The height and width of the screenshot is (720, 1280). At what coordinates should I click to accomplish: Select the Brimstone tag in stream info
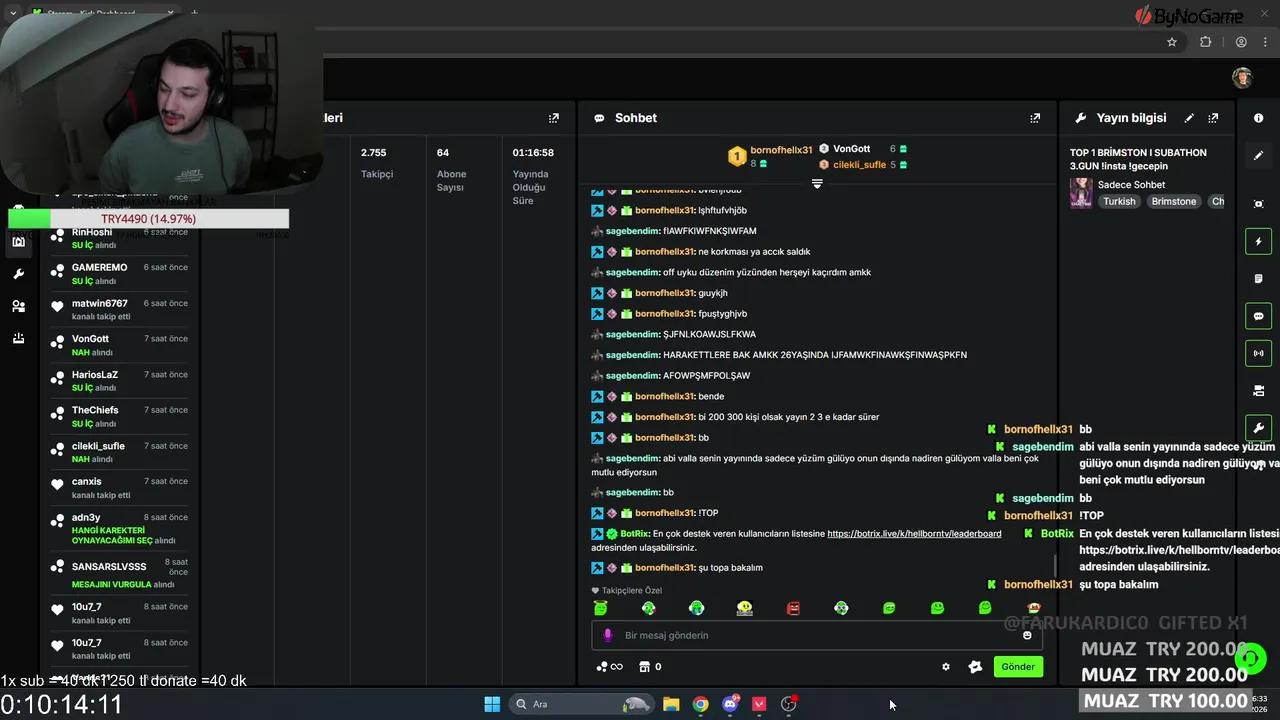1174,201
